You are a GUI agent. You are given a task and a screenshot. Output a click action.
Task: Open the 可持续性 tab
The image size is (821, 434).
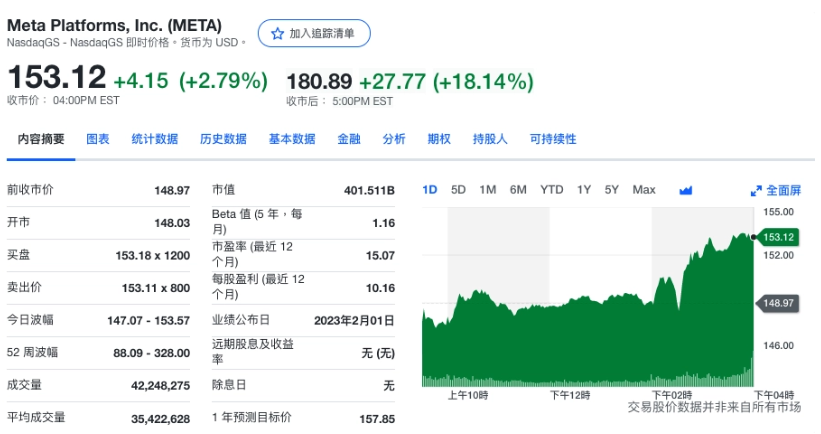point(553,139)
